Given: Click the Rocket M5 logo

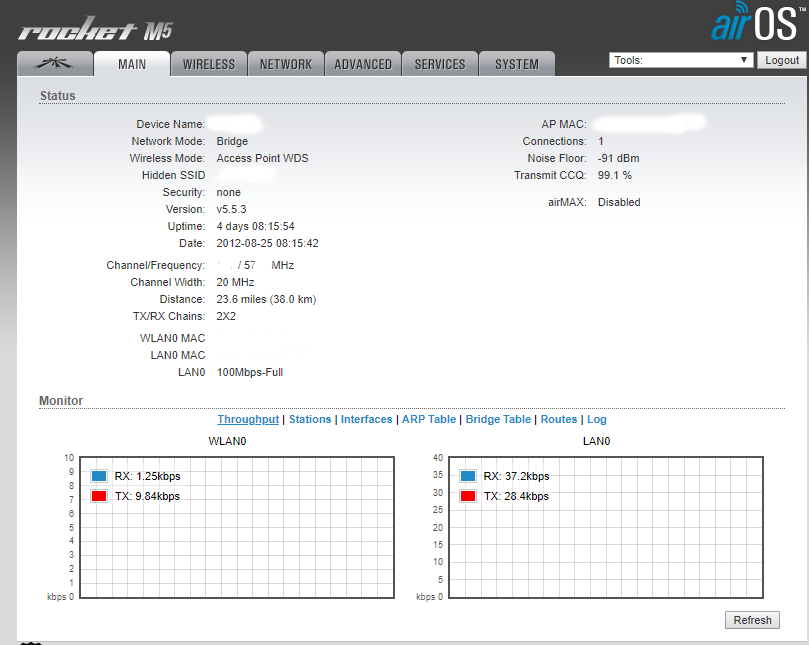Looking at the screenshot, I should [x=95, y=29].
